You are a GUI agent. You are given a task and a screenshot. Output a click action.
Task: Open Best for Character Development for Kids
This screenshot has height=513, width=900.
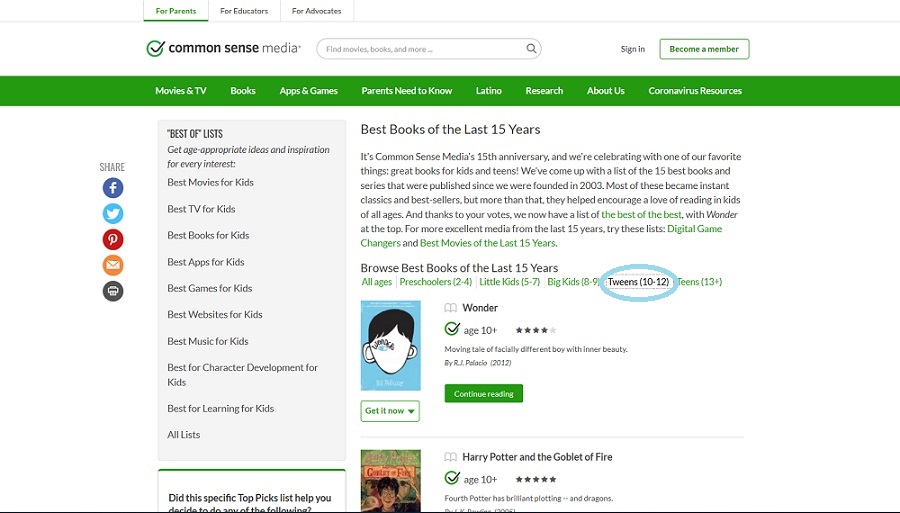[242, 375]
